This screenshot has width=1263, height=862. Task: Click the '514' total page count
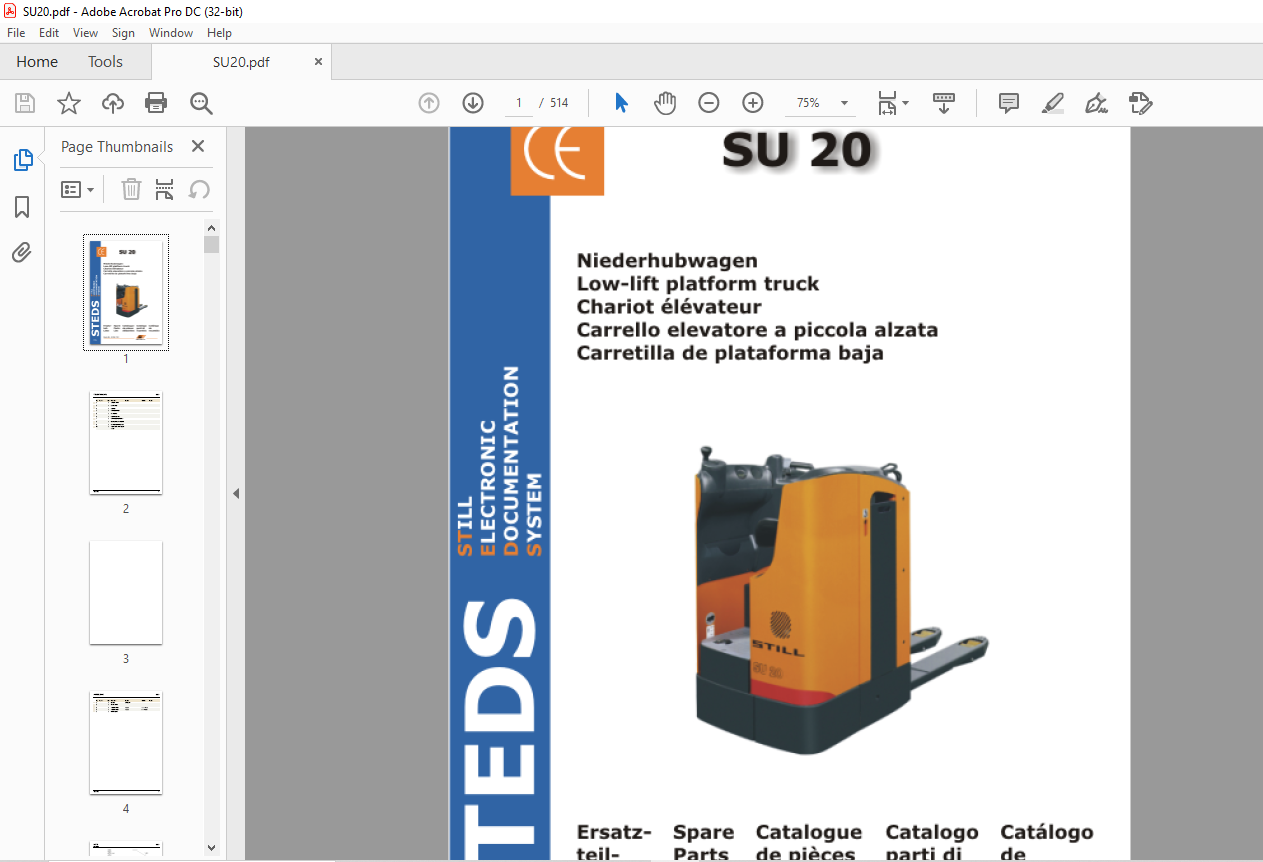pyautogui.click(x=559, y=103)
